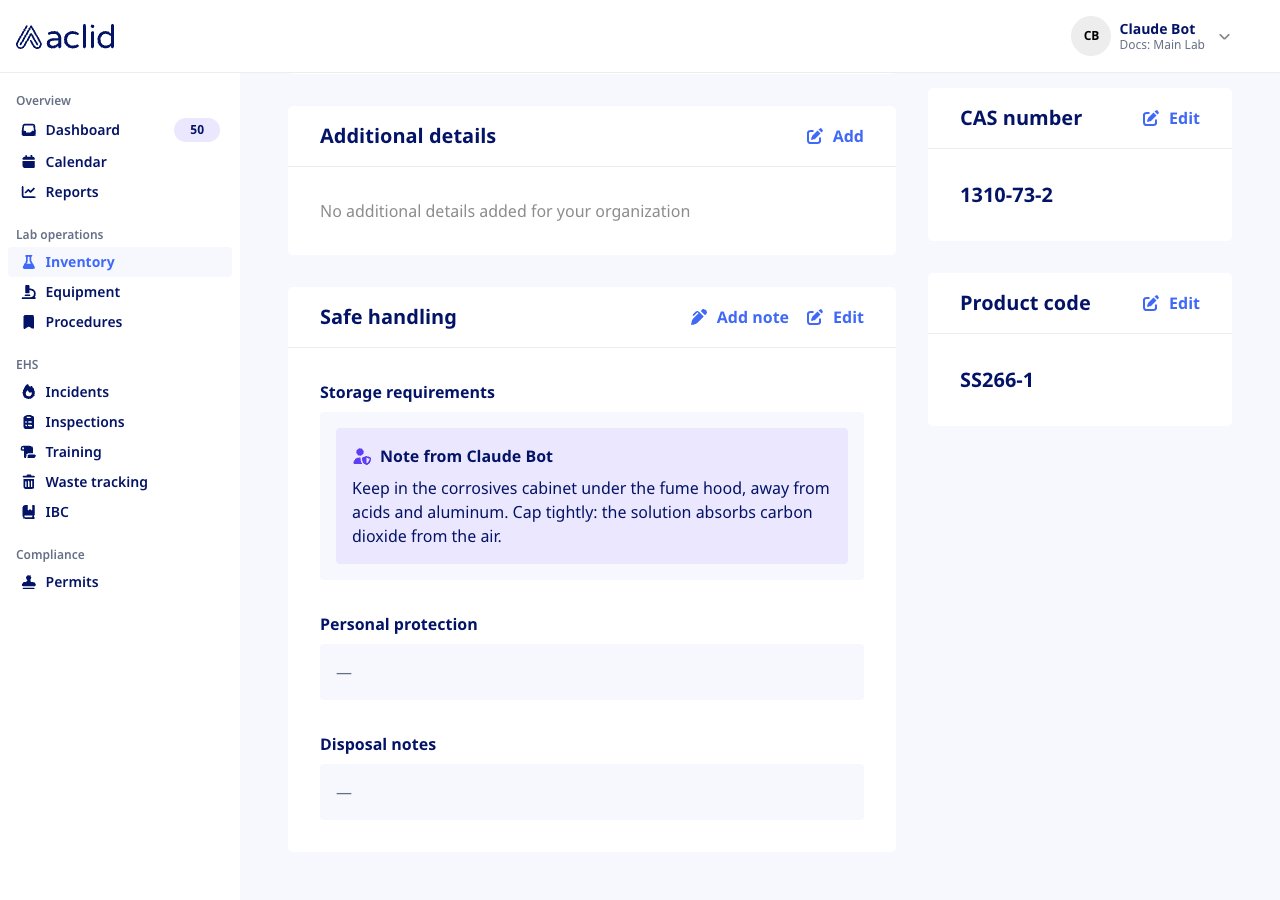Select IBC in the sidebar
The width and height of the screenshot is (1280, 900).
tap(120, 512)
